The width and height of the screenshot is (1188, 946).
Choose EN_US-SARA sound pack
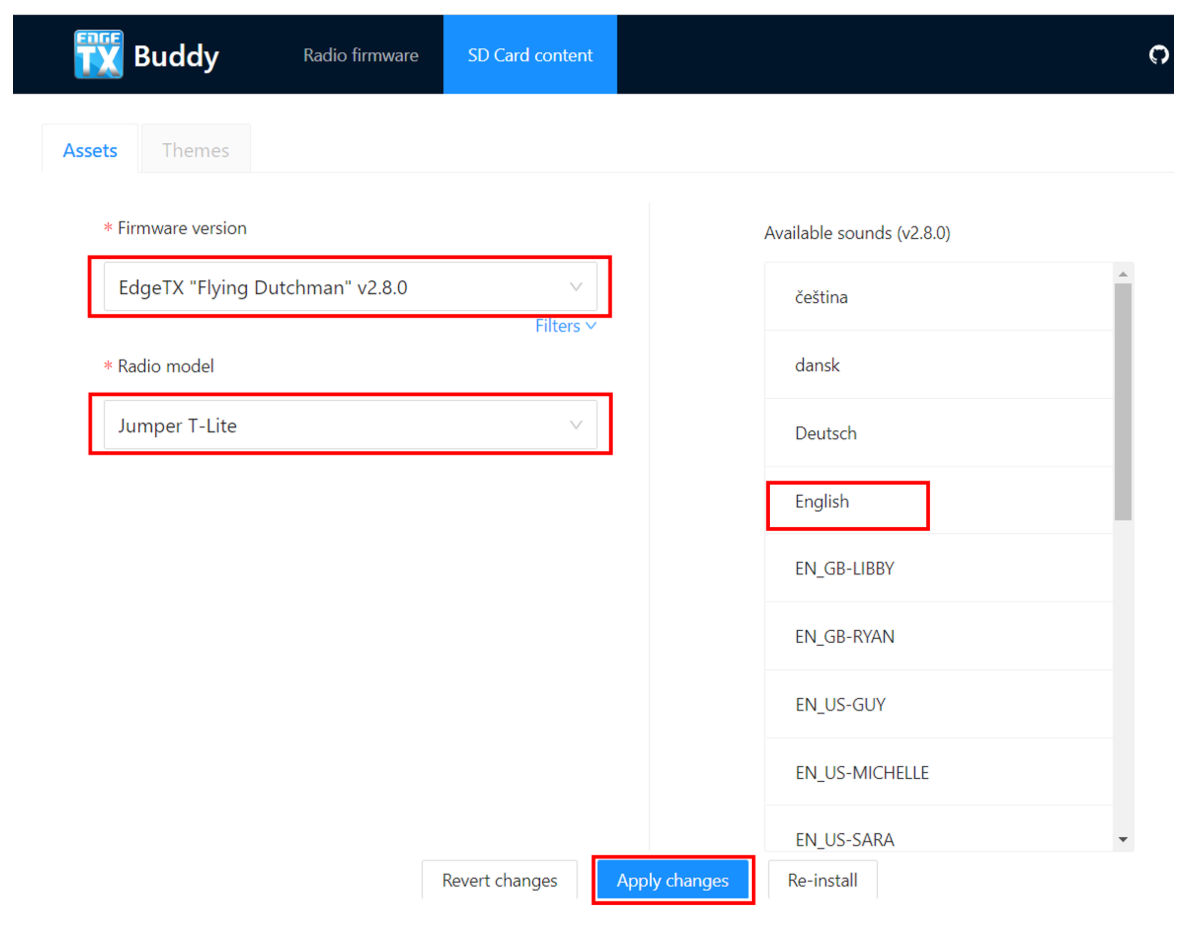pyautogui.click(x=939, y=829)
